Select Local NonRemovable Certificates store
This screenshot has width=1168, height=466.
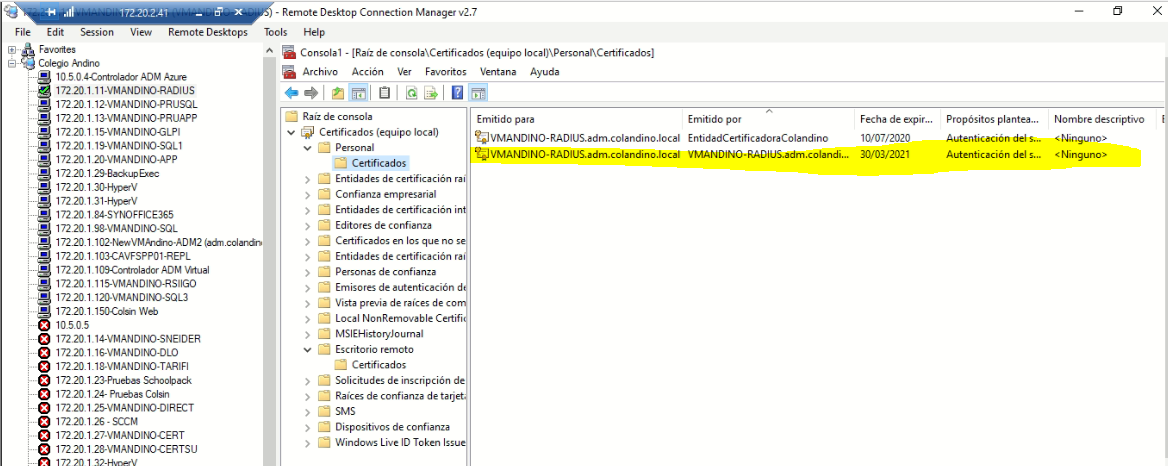[400, 318]
